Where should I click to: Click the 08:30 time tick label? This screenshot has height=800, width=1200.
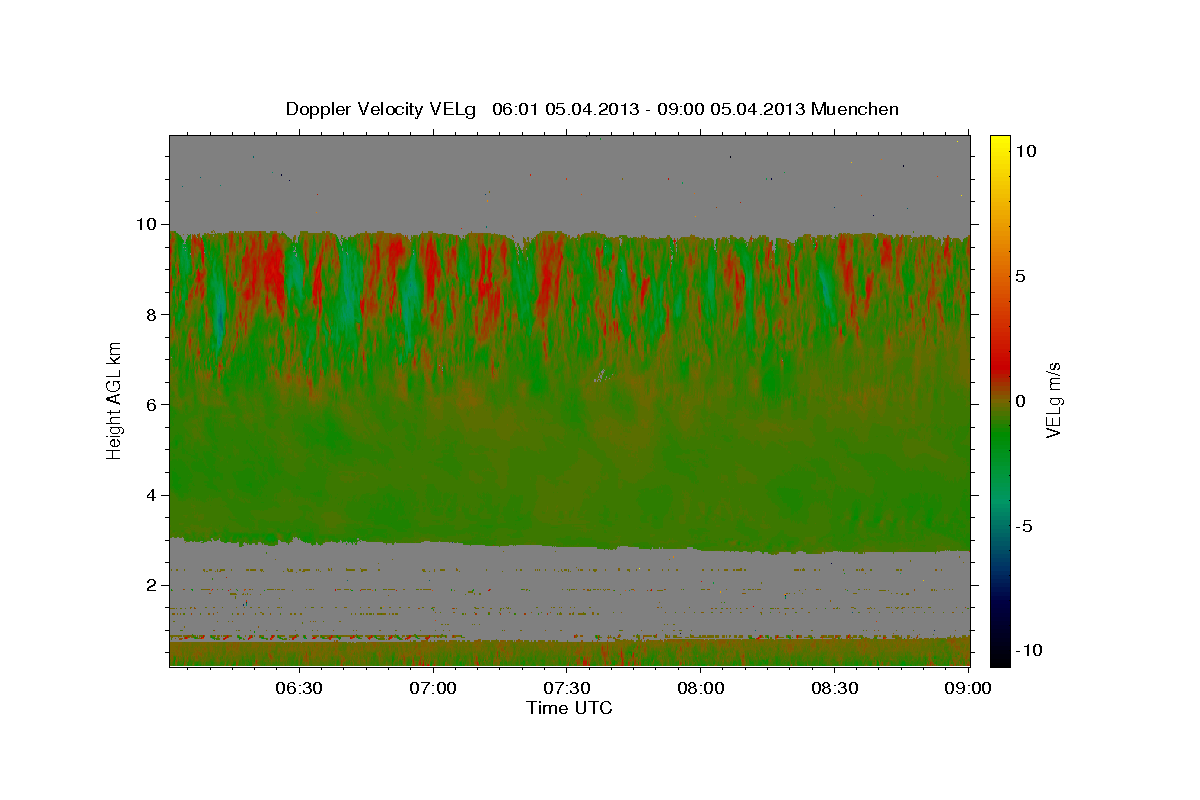[835, 689]
